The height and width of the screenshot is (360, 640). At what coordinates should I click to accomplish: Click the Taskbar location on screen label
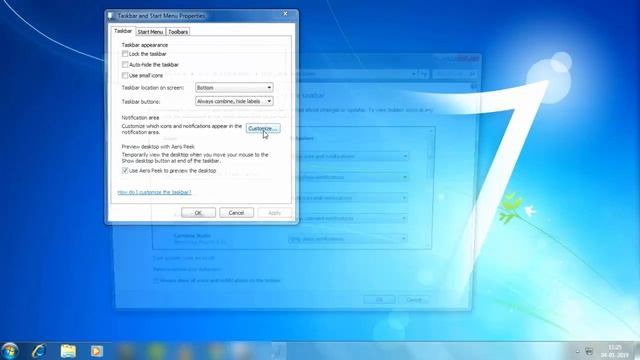coord(153,88)
